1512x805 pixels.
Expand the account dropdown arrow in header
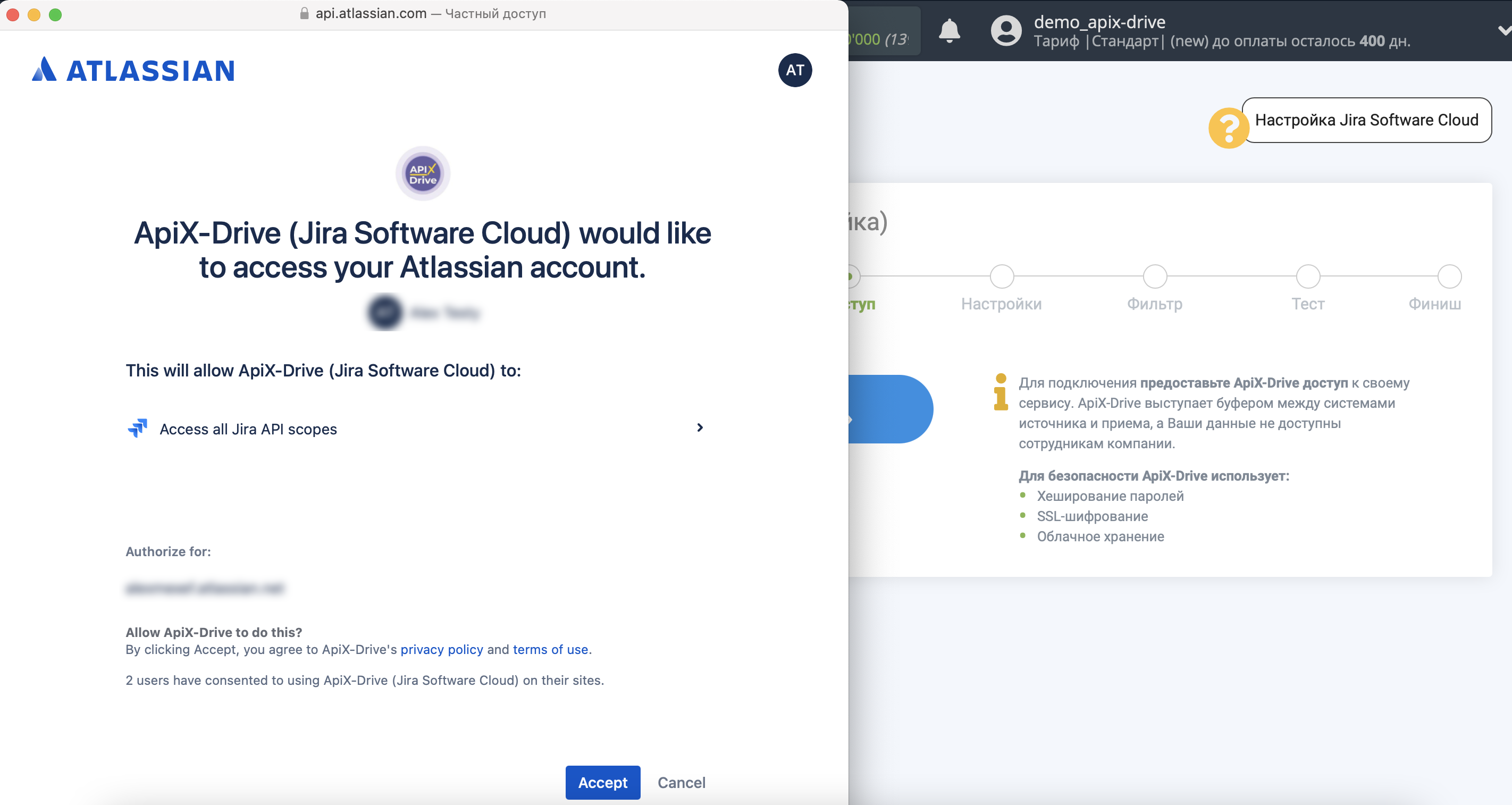(1504, 30)
